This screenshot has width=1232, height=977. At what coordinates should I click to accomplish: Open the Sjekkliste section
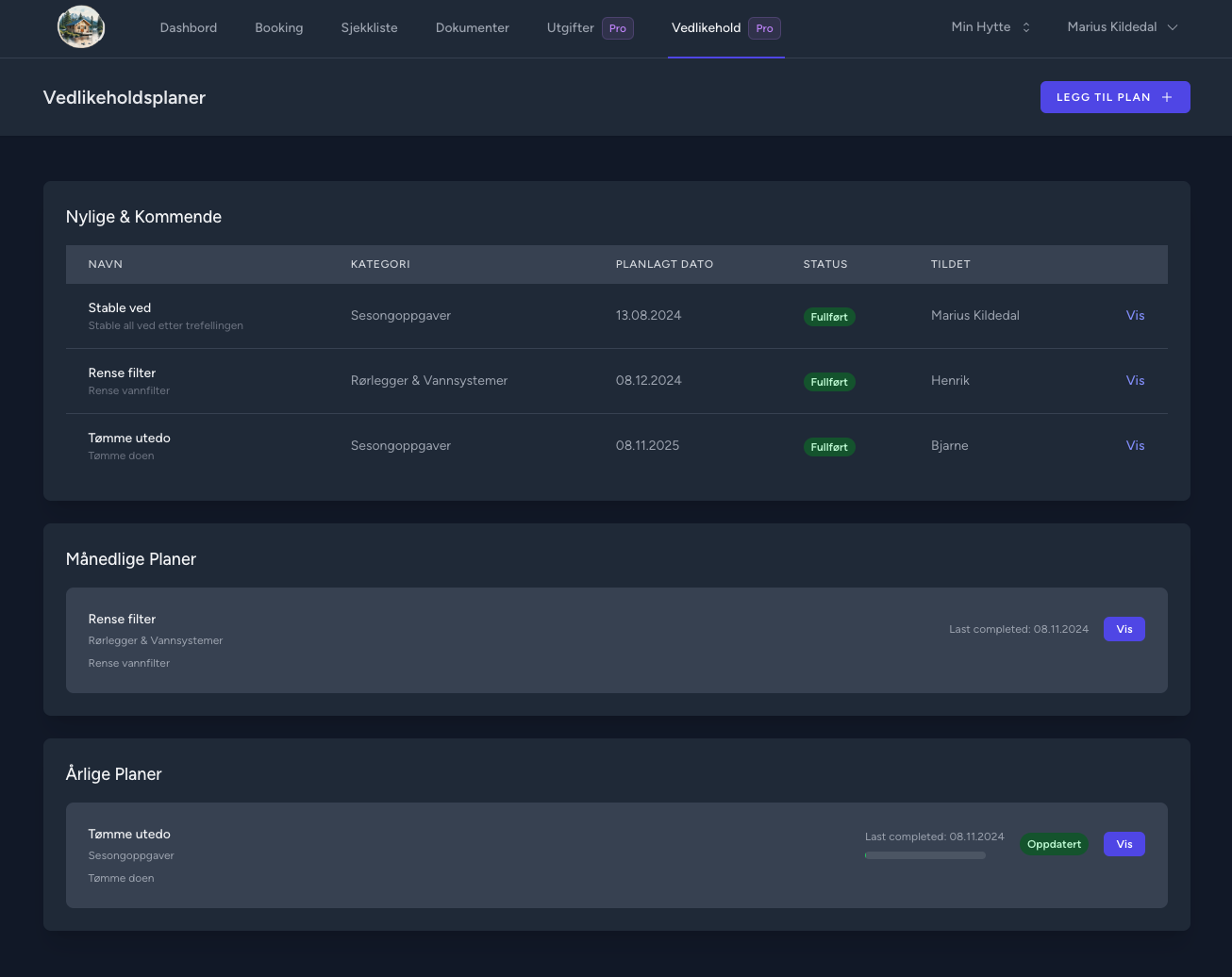pyautogui.click(x=370, y=28)
